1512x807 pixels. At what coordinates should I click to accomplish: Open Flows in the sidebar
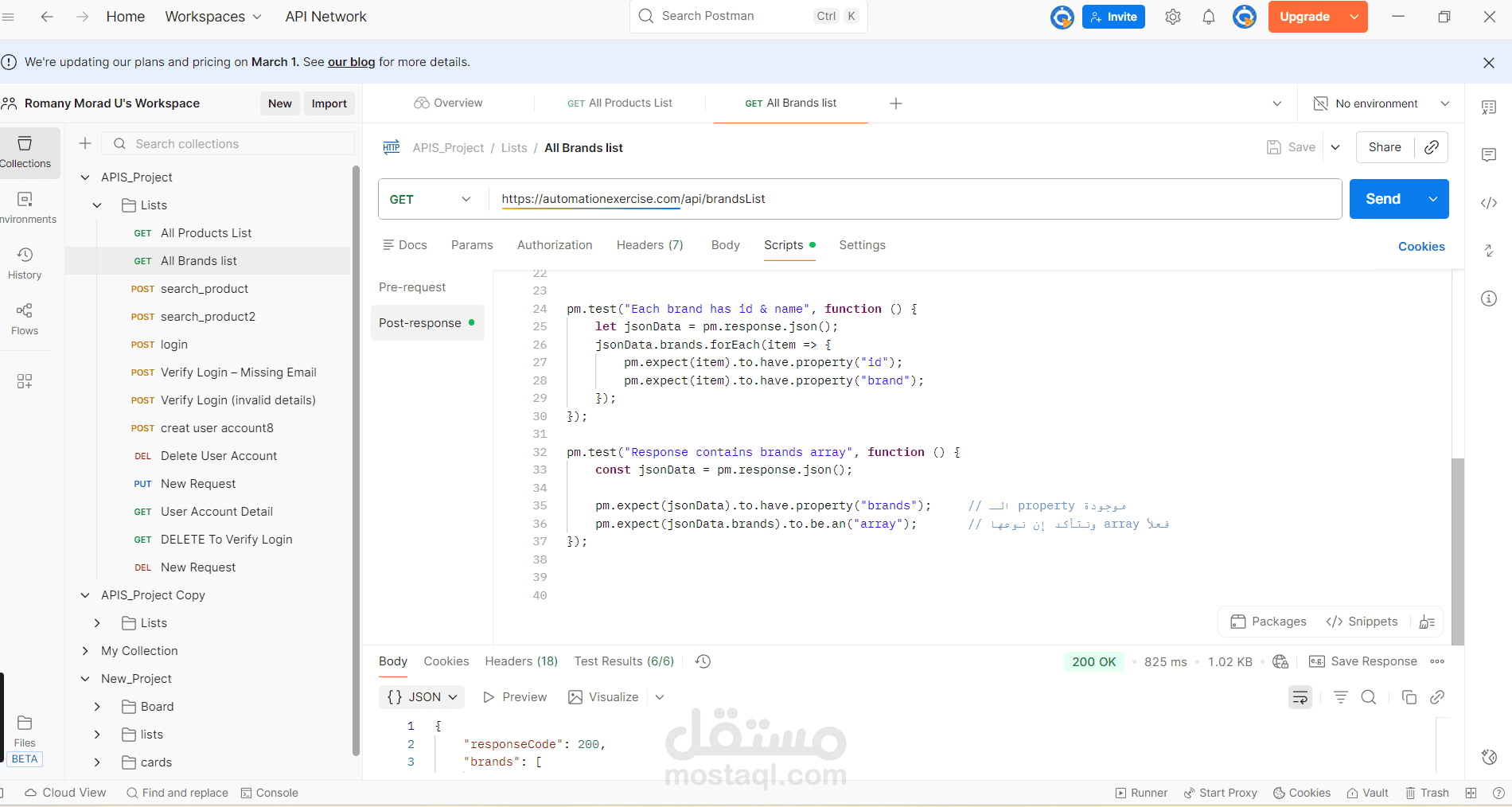25,319
